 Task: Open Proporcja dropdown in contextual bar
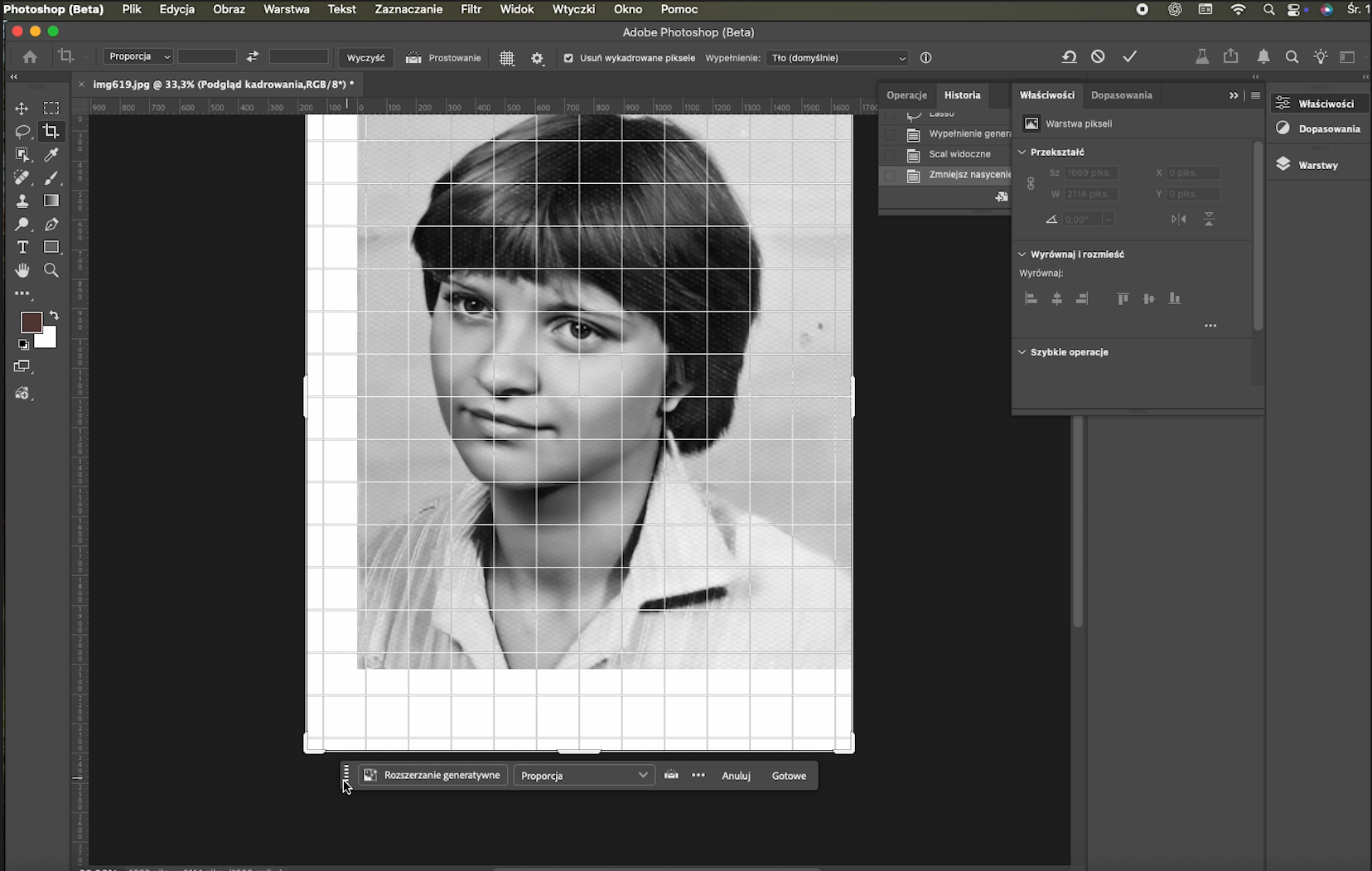click(x=584, y=775)
